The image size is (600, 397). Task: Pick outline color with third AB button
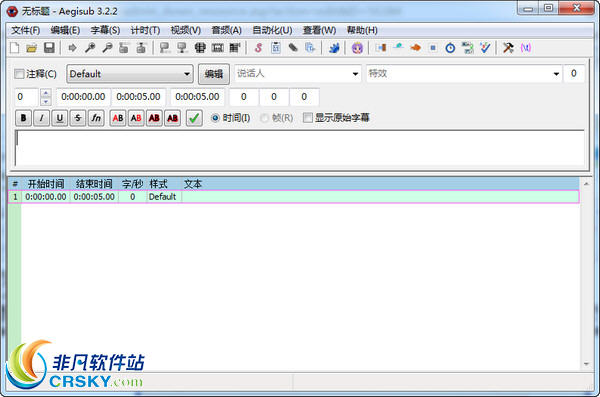(x=154, y=118)
